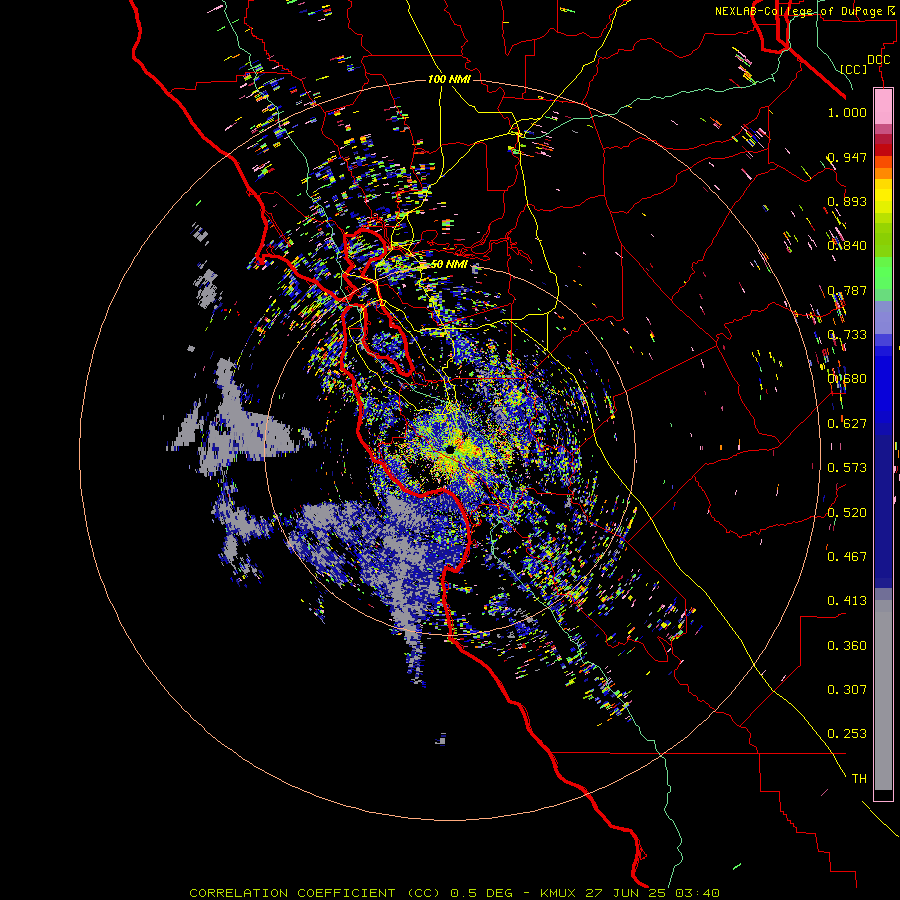Click the gray lower segment of the color bar
This screenshot has width=900, height=900.
pyautogui.click(x=883, y=695)
